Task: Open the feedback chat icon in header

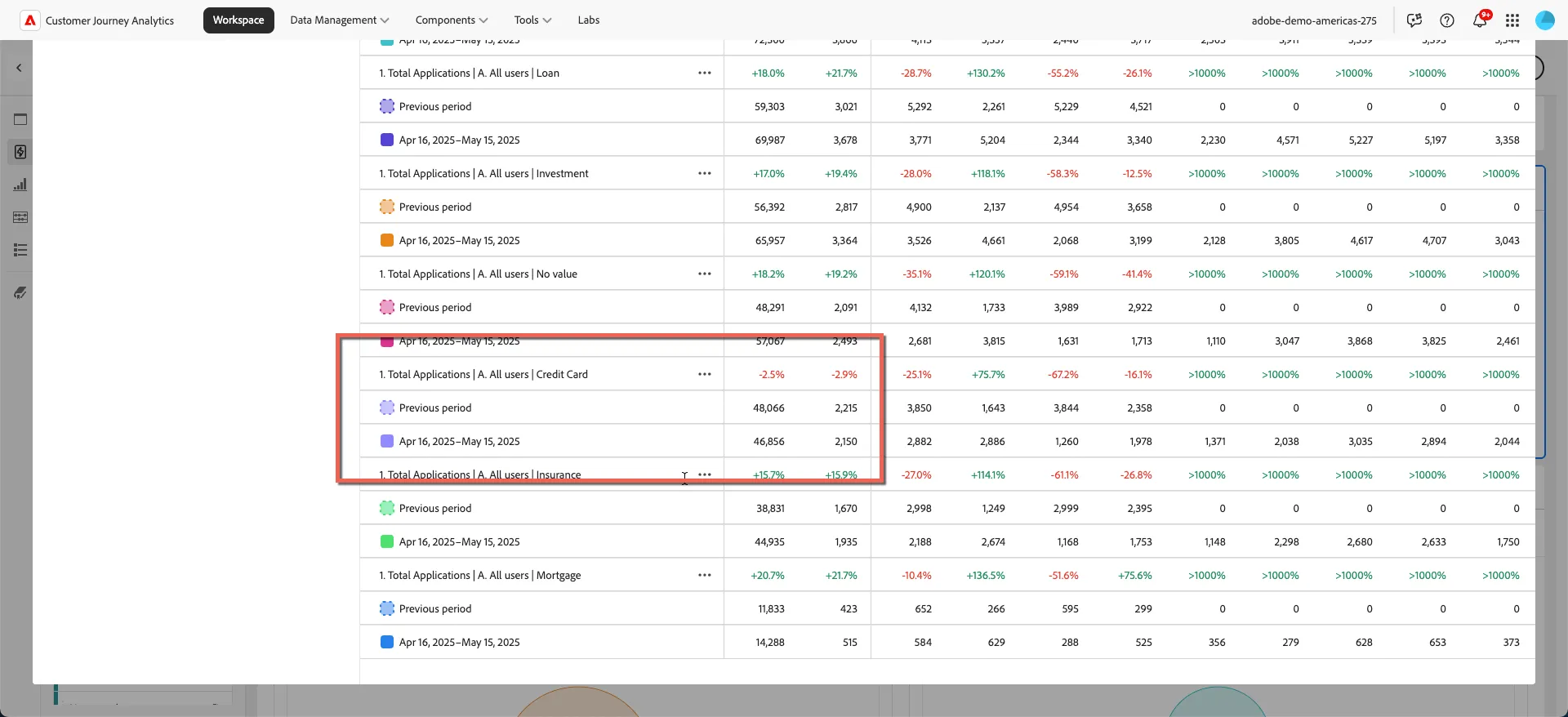Action: pyautogui.click(x=1414, y=20)
